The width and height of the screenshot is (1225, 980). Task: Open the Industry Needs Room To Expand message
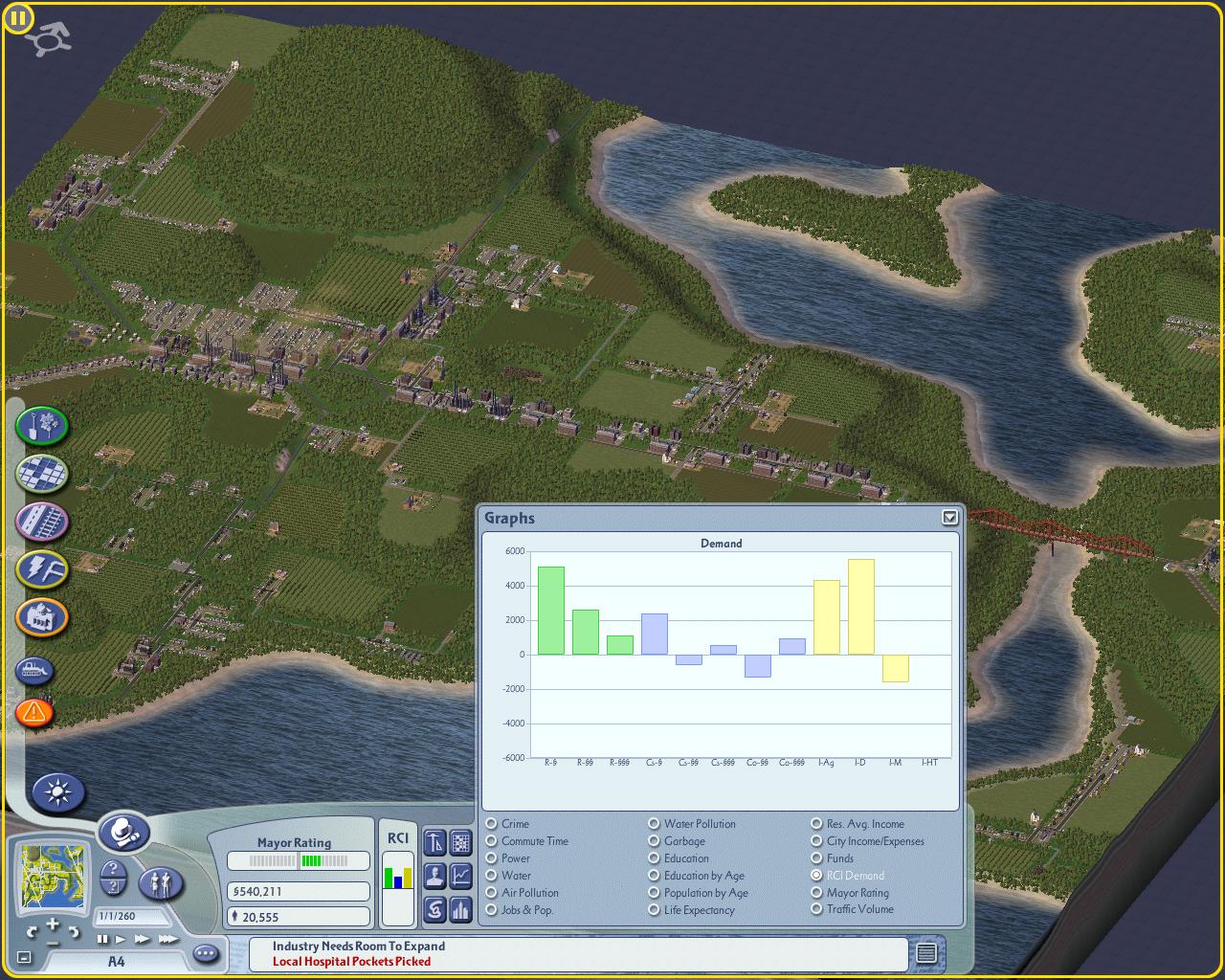tap(359, 947)
